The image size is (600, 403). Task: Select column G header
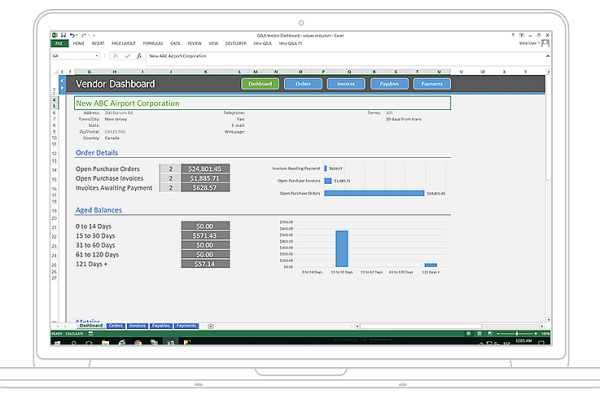tap(89, 72)
